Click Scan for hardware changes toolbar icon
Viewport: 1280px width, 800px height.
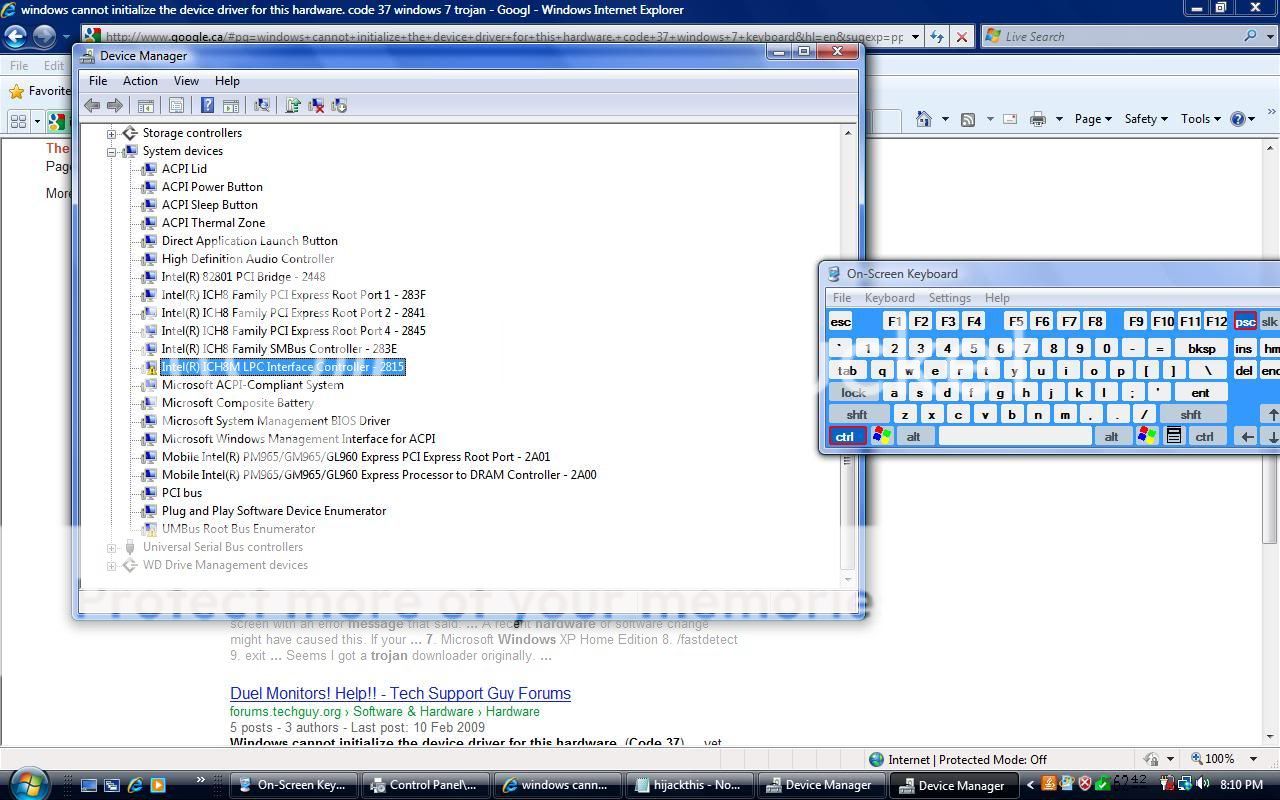(x=262, y=105)
